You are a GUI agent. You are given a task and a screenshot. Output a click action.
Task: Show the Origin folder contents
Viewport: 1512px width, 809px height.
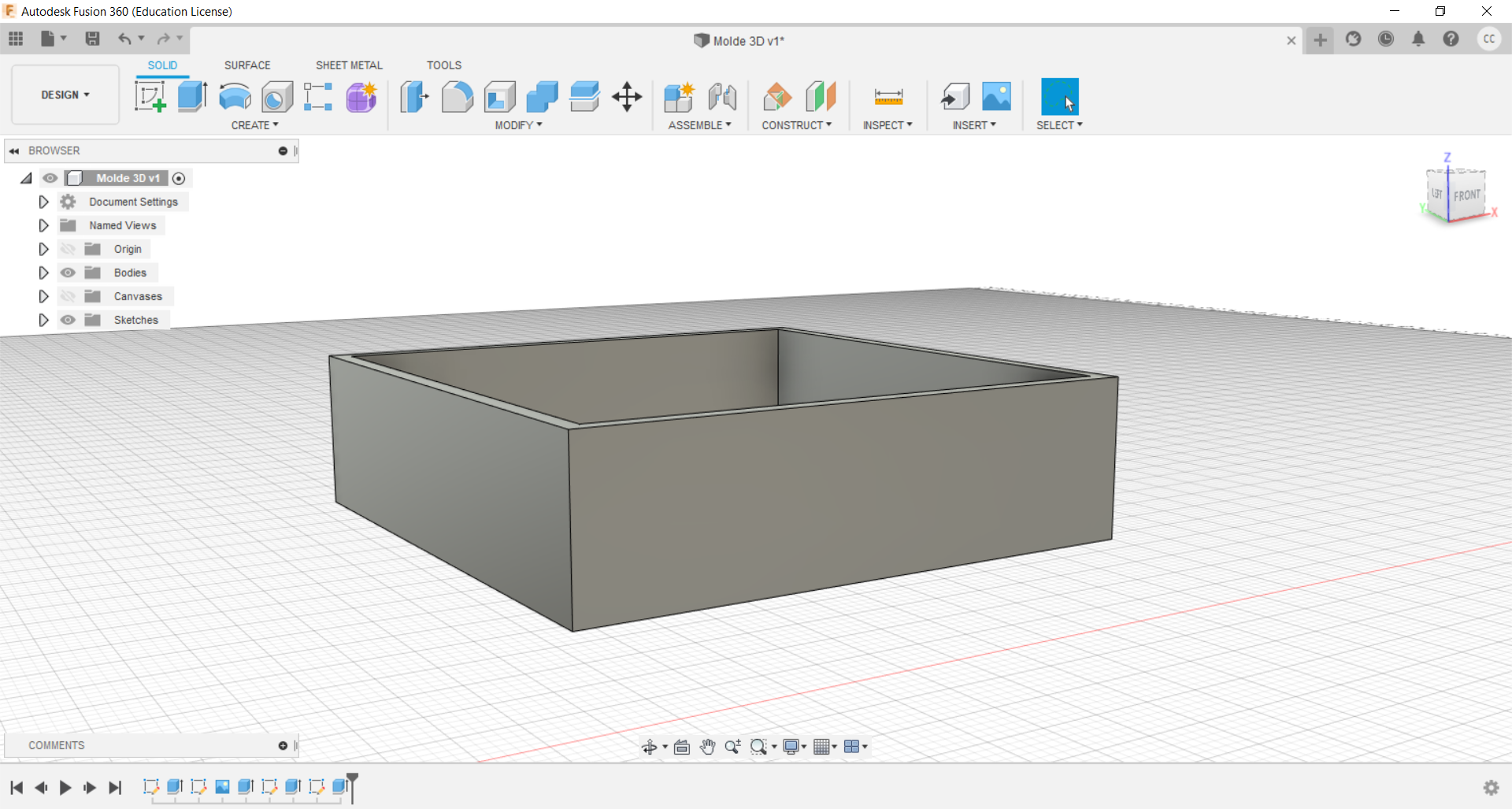(43, 248)
